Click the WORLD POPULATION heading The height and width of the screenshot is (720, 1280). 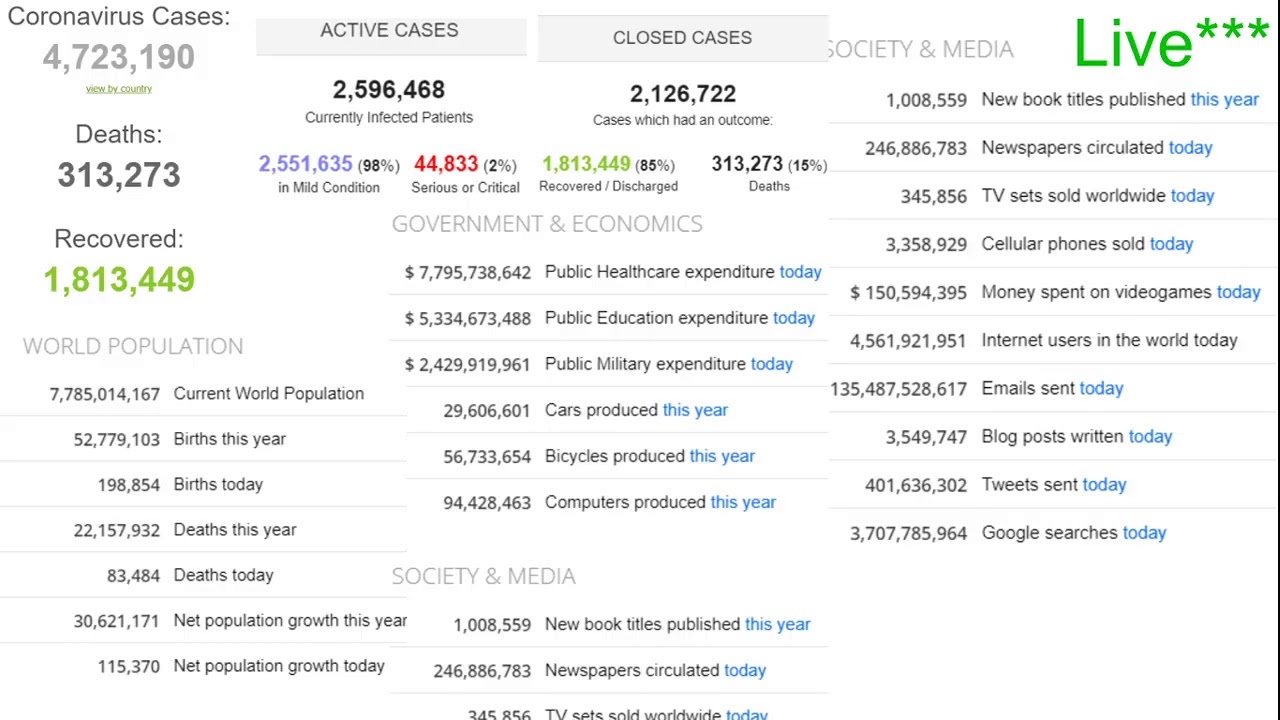(133, 346)
